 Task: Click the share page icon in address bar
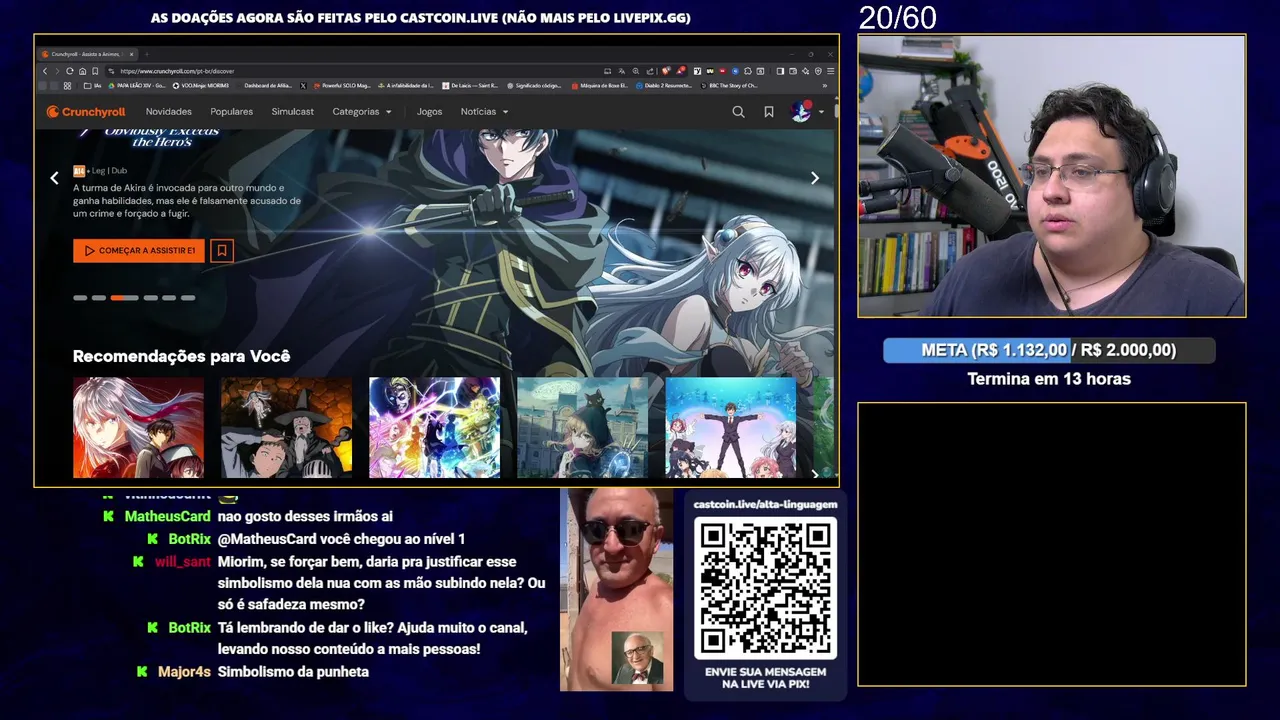click(x=650, y=71)
